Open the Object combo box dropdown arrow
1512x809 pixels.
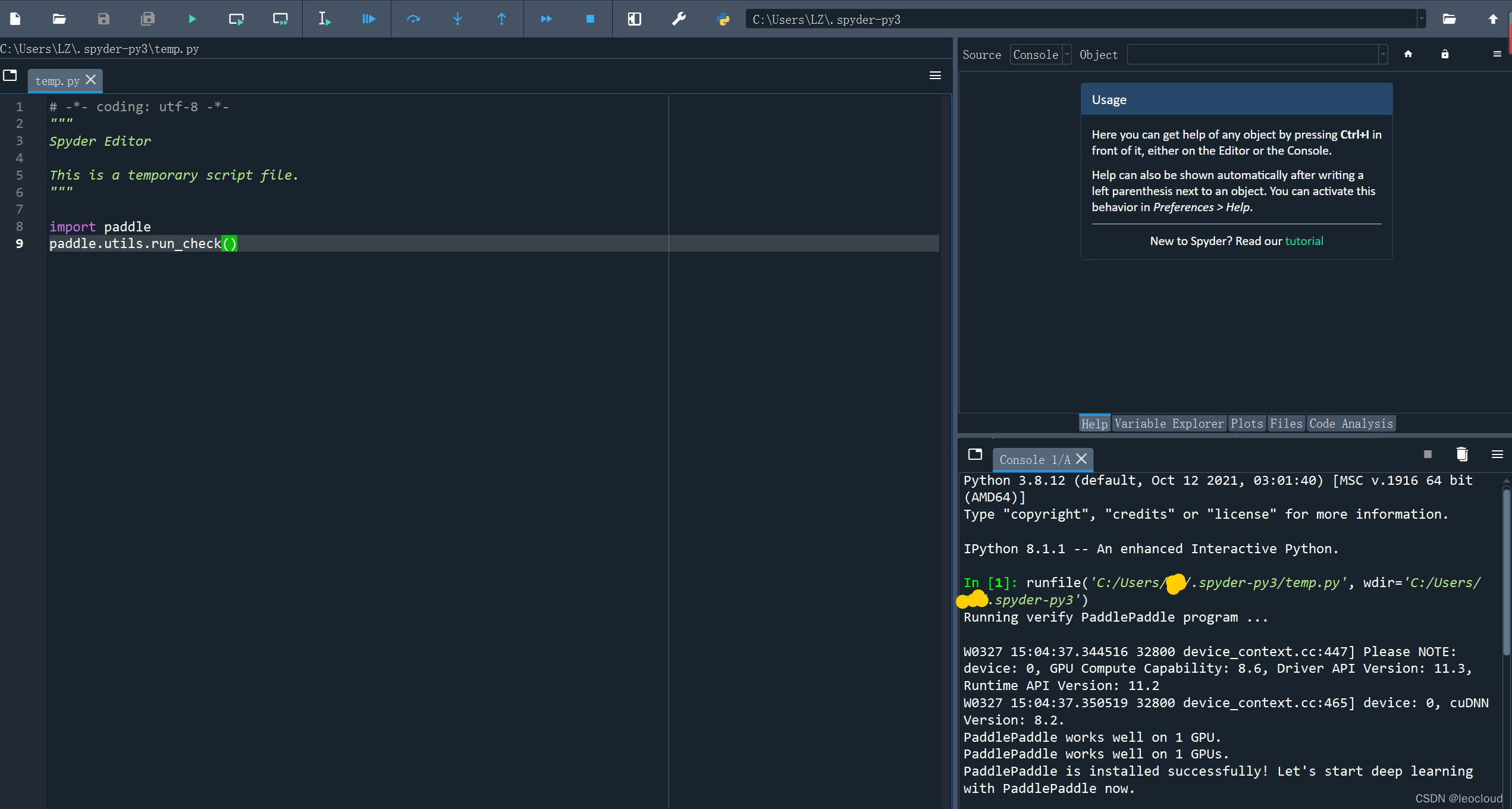coord(1383,55)
